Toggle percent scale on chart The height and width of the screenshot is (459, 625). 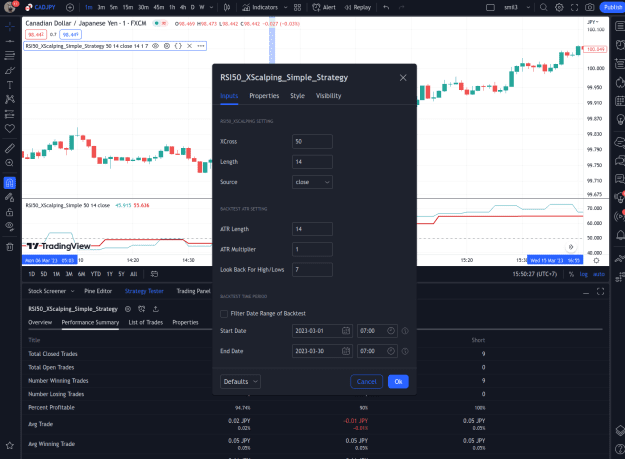(x=571, y=274)
